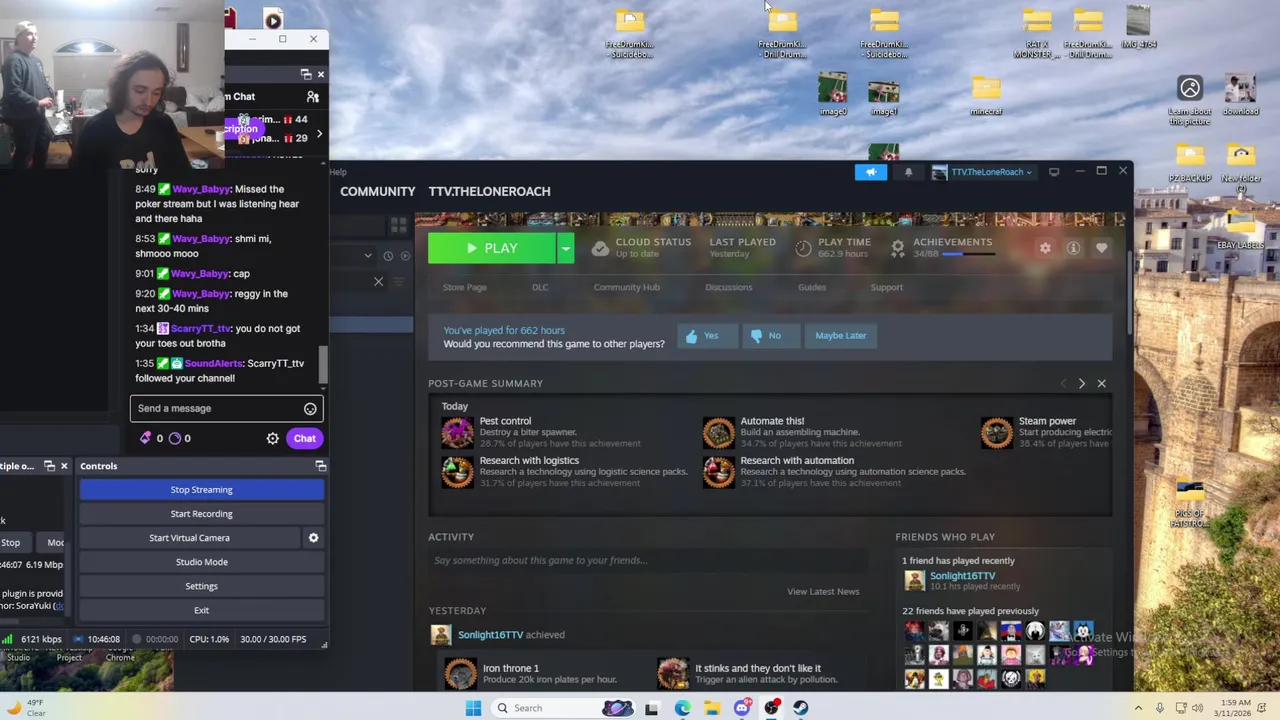Viewport: 1280px width, 720px height.
Task: Pop out the OBS Controls dock
Action: tap(321, 466)
